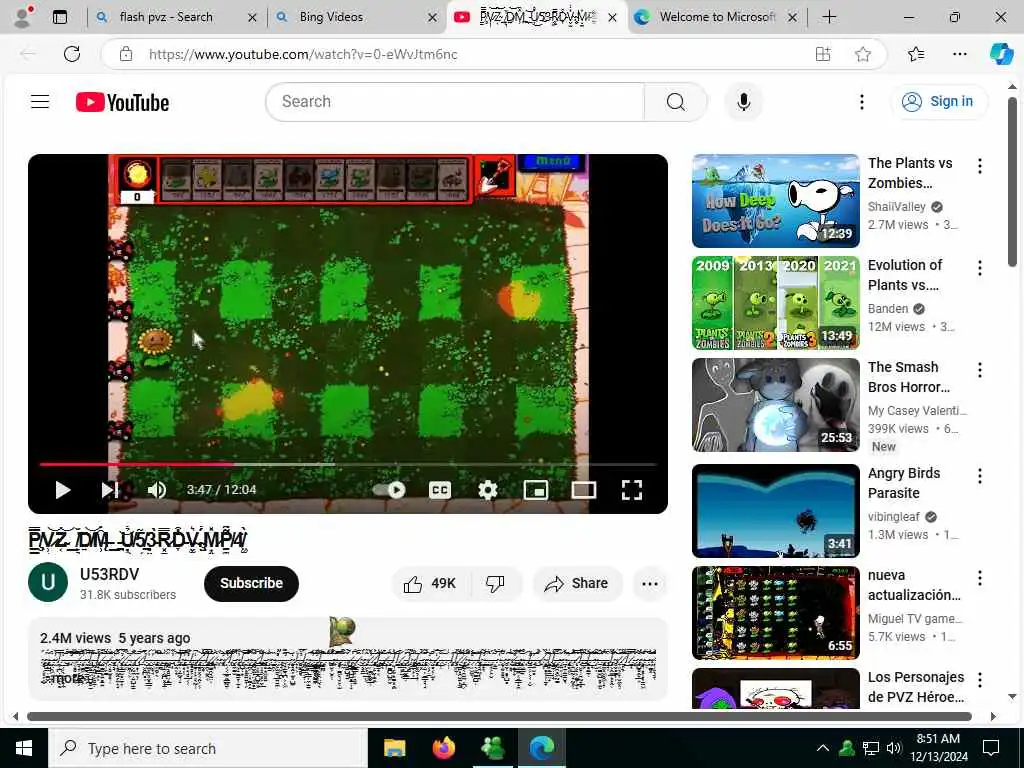Switch to 'Welcome to Microsoft' tab
The height and width of the screenshot is (768, 1024).
click(x=717, y=17)
